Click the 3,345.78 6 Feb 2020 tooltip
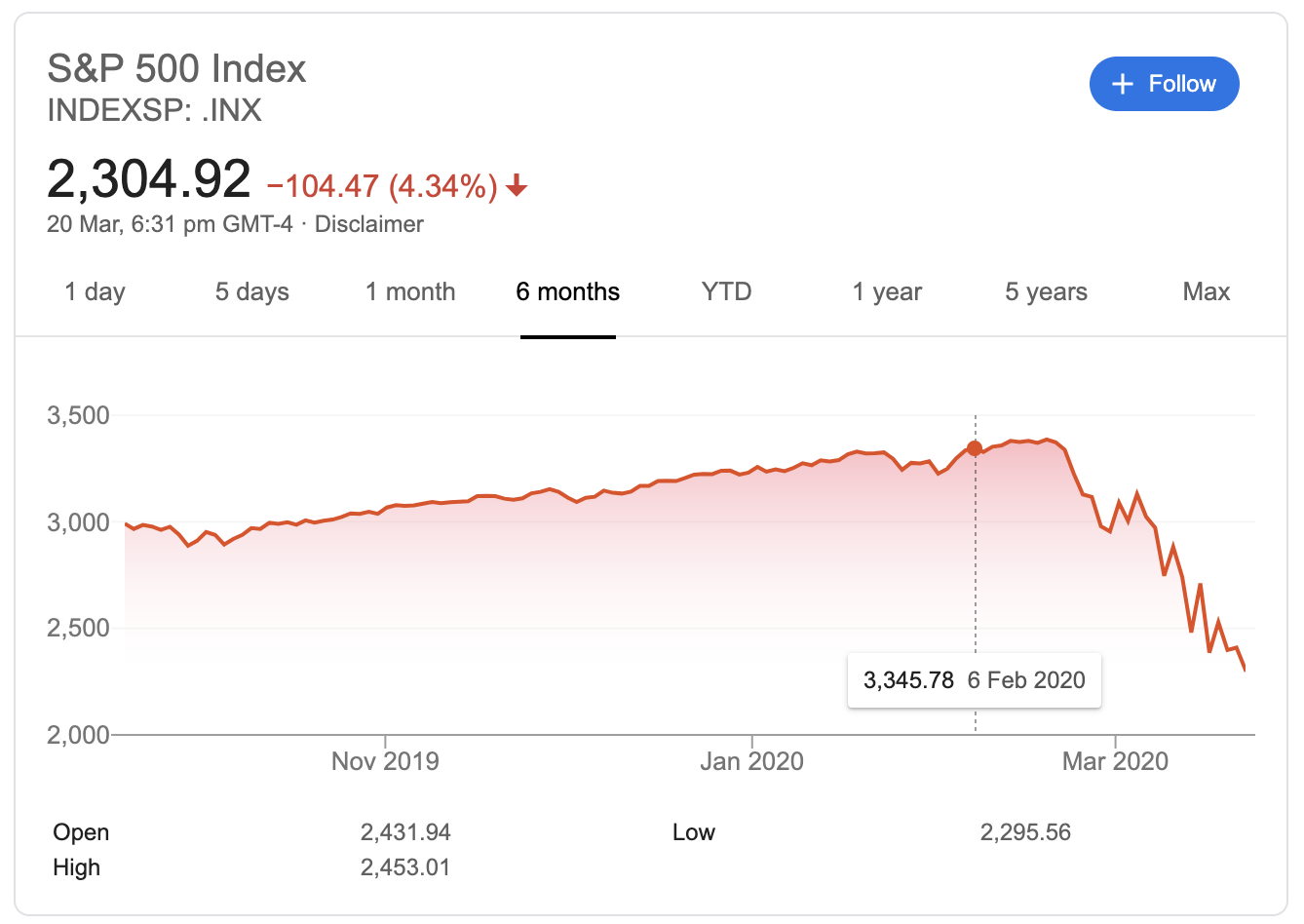The width and height of the screenshot is (1304, 924). click(x=974, y=680)
